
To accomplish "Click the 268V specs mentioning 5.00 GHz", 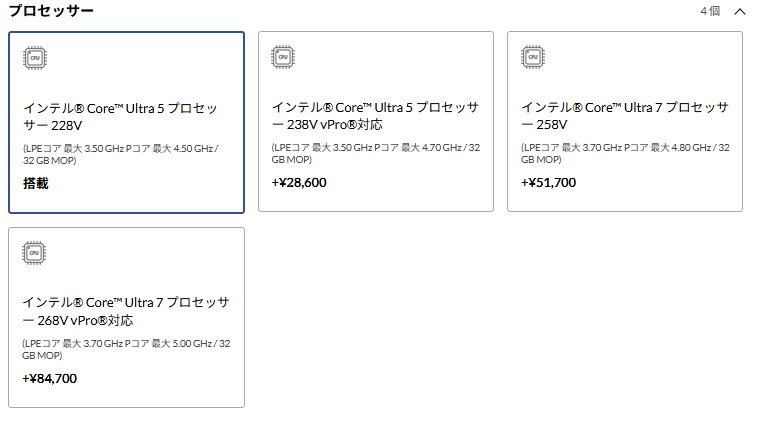I will tap(126, 349).
